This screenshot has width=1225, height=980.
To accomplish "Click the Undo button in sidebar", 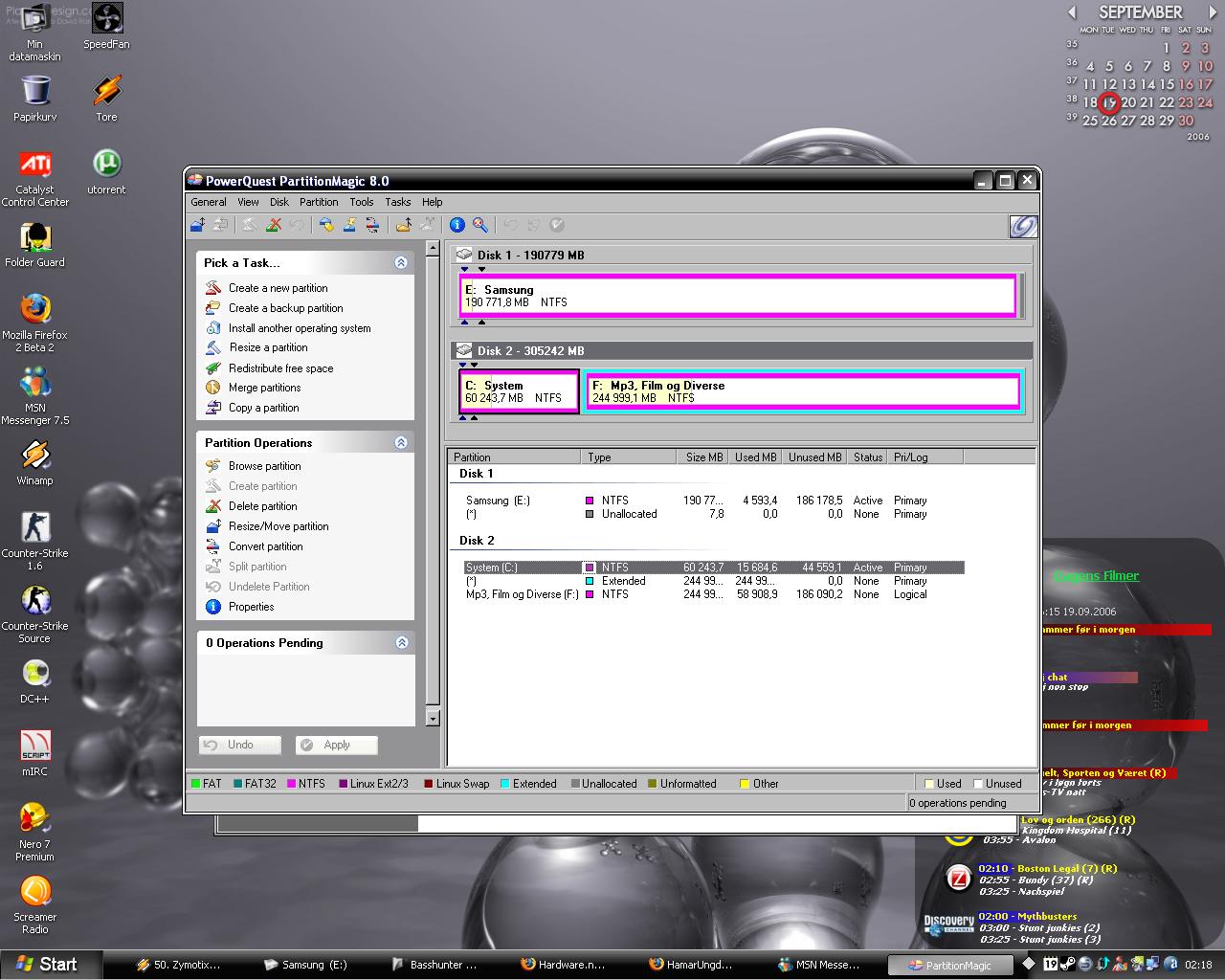I will click(x=240, y=745).
